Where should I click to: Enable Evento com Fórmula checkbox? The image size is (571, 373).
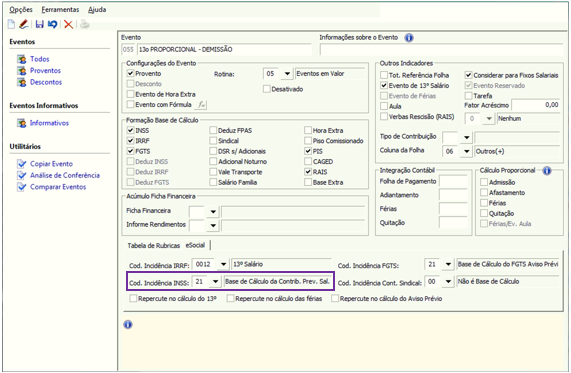point(130,105)
